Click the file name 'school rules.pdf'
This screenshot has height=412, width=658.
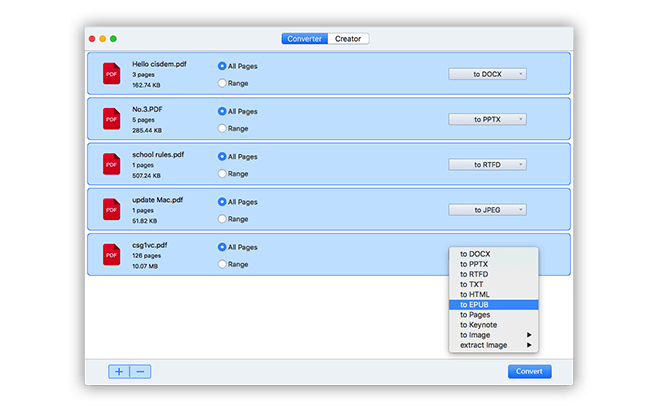(x=158, y=154)
